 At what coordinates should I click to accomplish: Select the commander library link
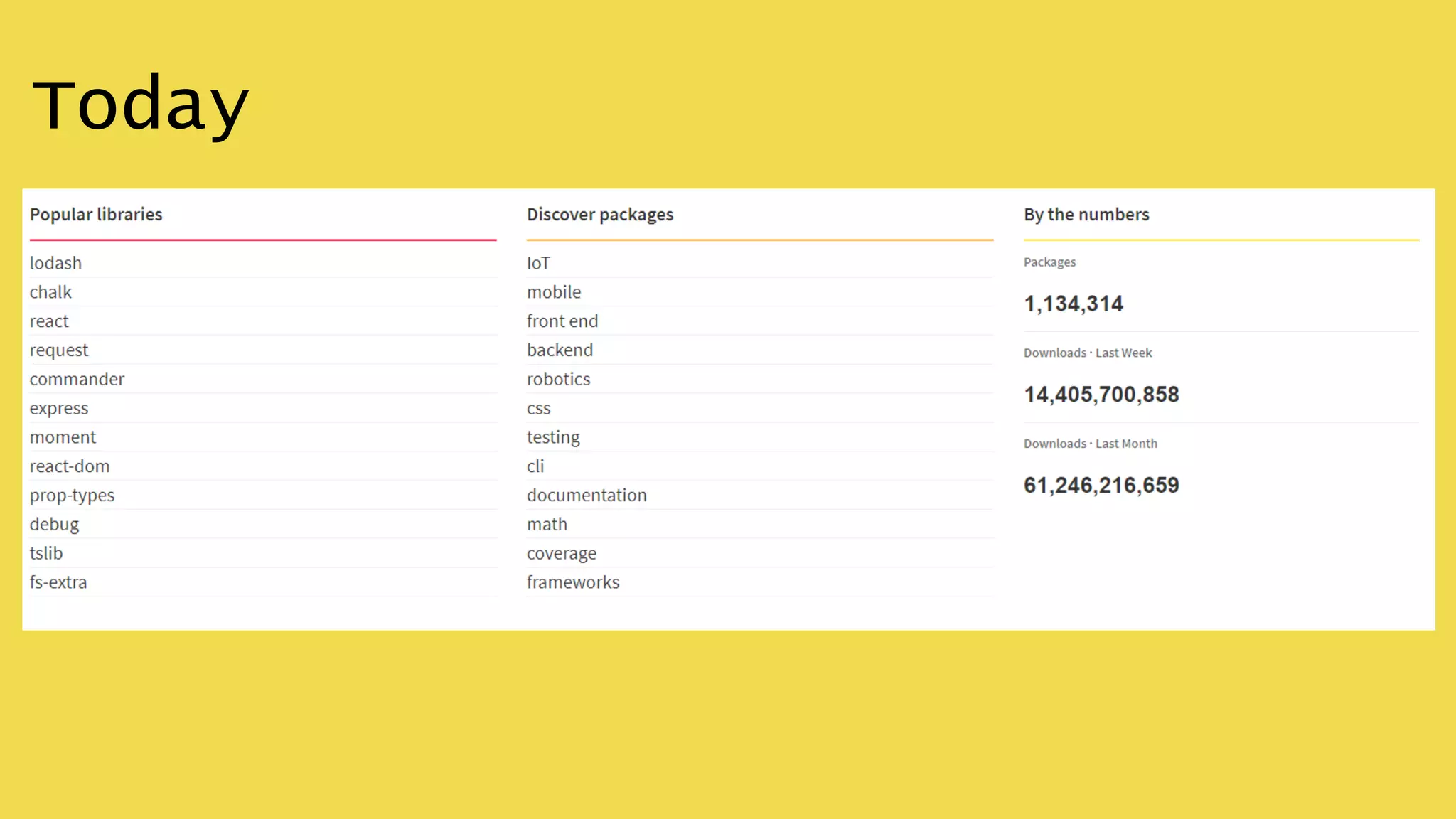[x=77, y=379]
